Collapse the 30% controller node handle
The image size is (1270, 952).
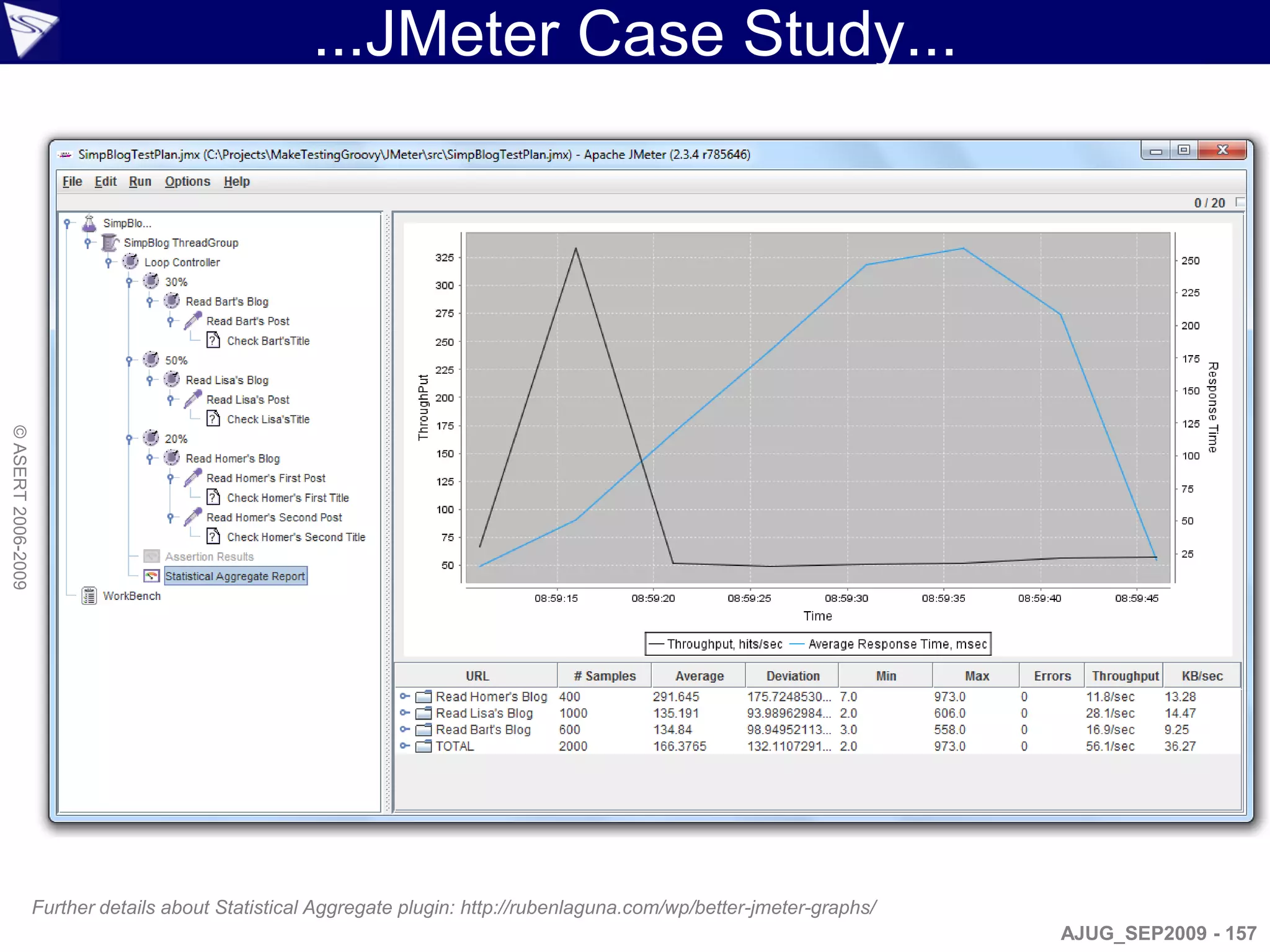[x=129, y=282]
